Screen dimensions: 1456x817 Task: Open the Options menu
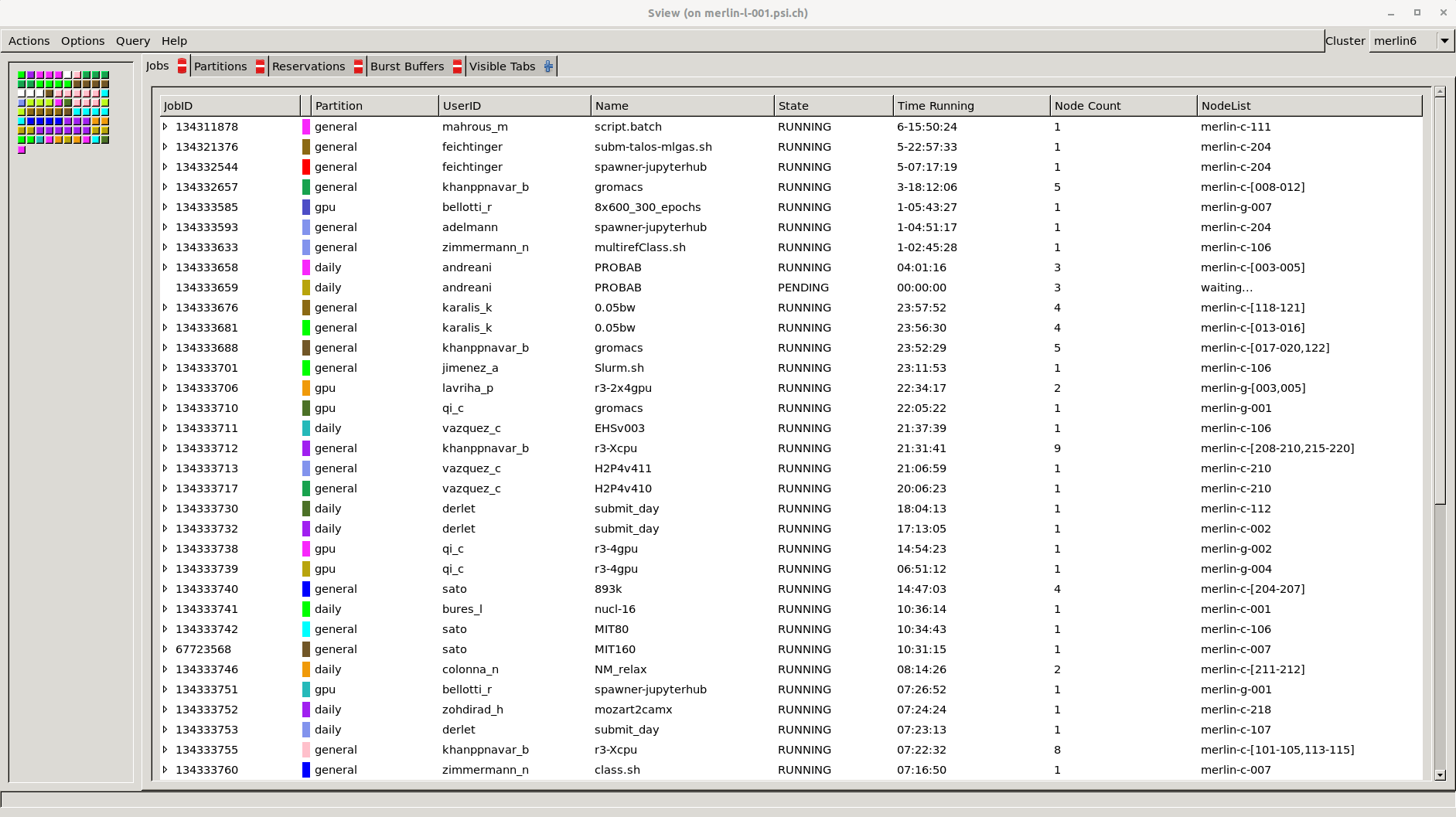tap(83, 40)
